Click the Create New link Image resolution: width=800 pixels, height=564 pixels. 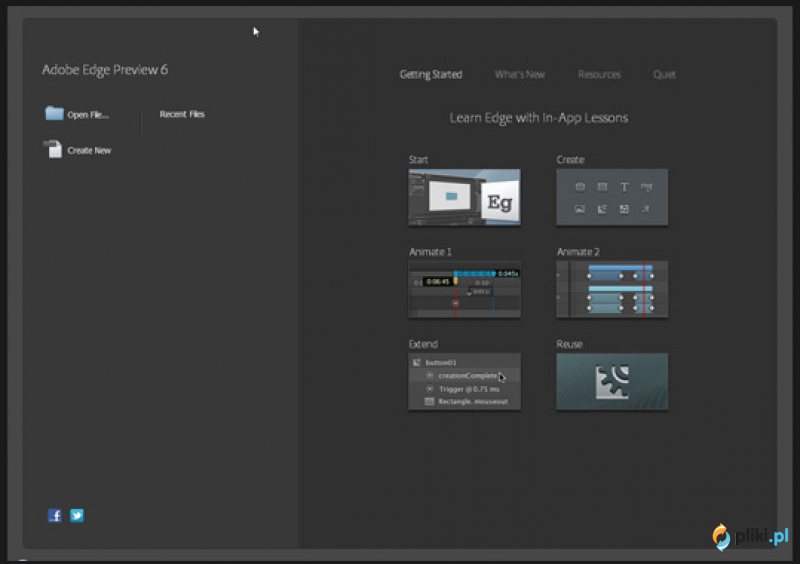point(89,151)
